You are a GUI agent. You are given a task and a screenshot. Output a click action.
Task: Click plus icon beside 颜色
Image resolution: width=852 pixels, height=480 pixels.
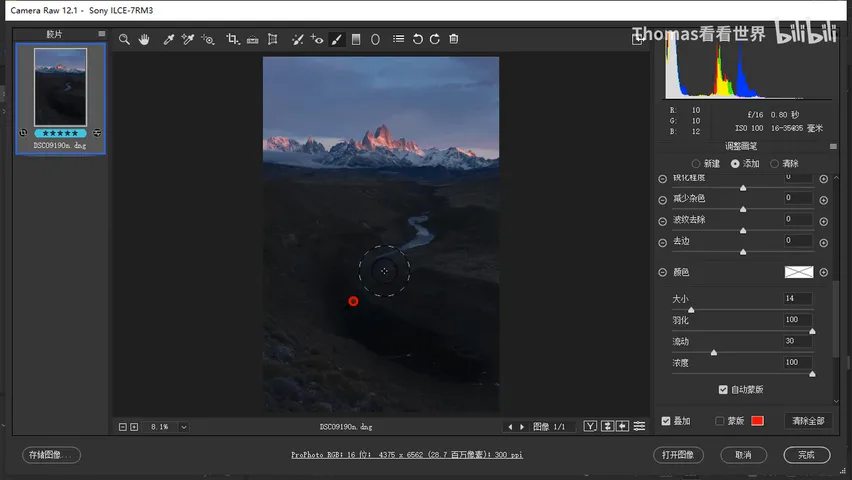(x=824, y=272)
